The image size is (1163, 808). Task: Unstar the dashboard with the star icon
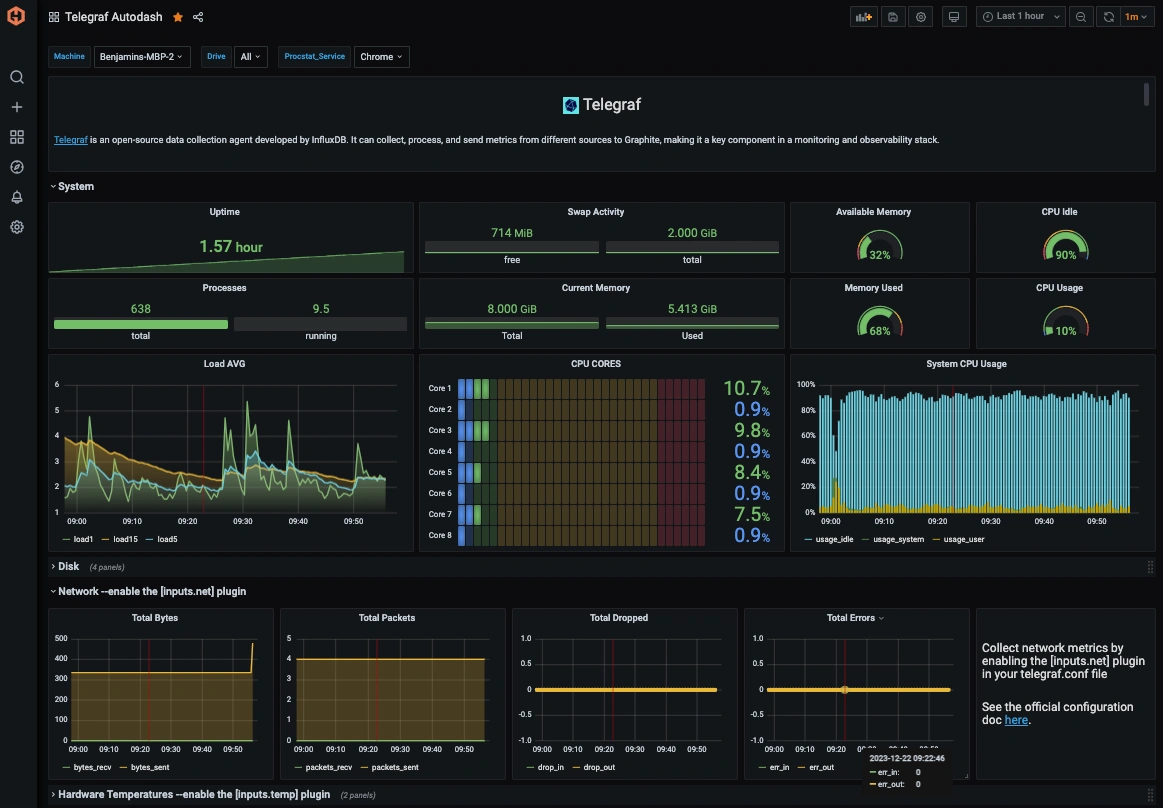(x=178, y=17)
